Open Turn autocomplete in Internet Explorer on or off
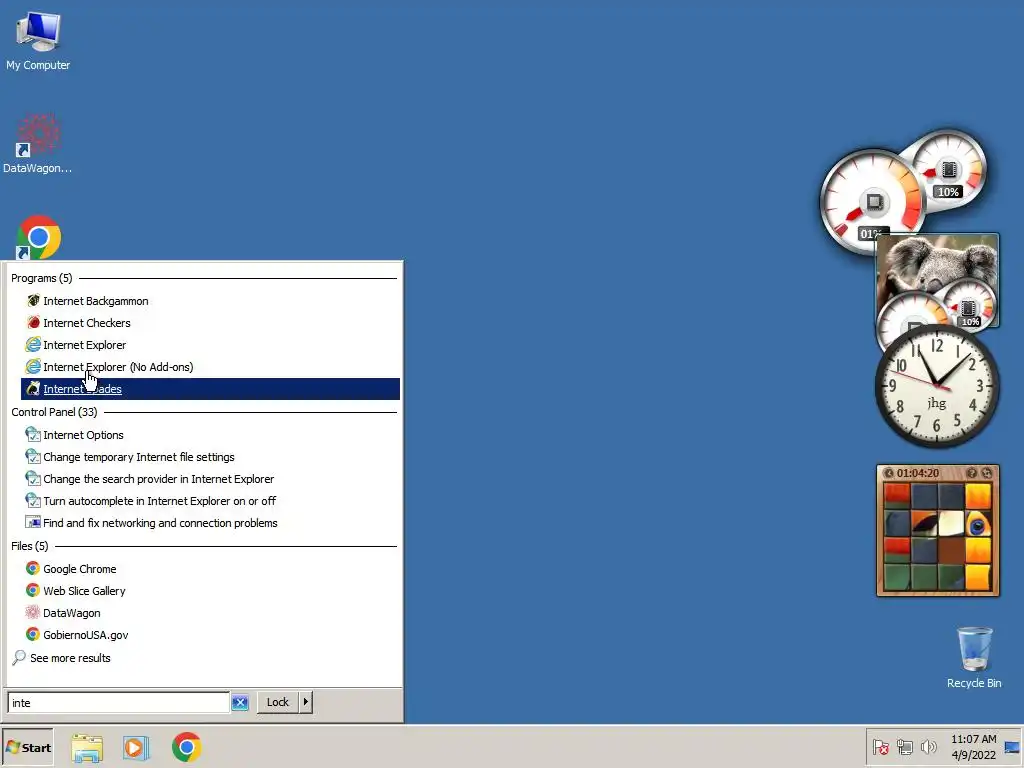 [210, 501]
